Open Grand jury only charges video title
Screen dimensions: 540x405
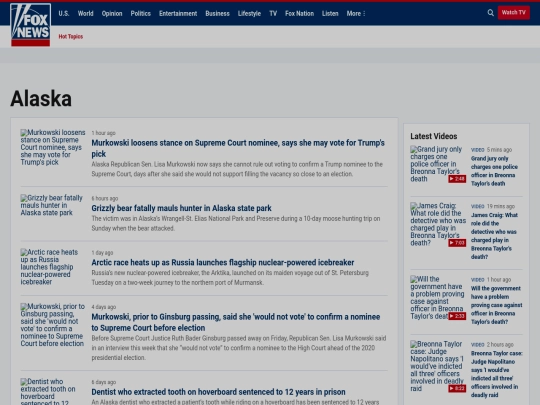(494, 171)
